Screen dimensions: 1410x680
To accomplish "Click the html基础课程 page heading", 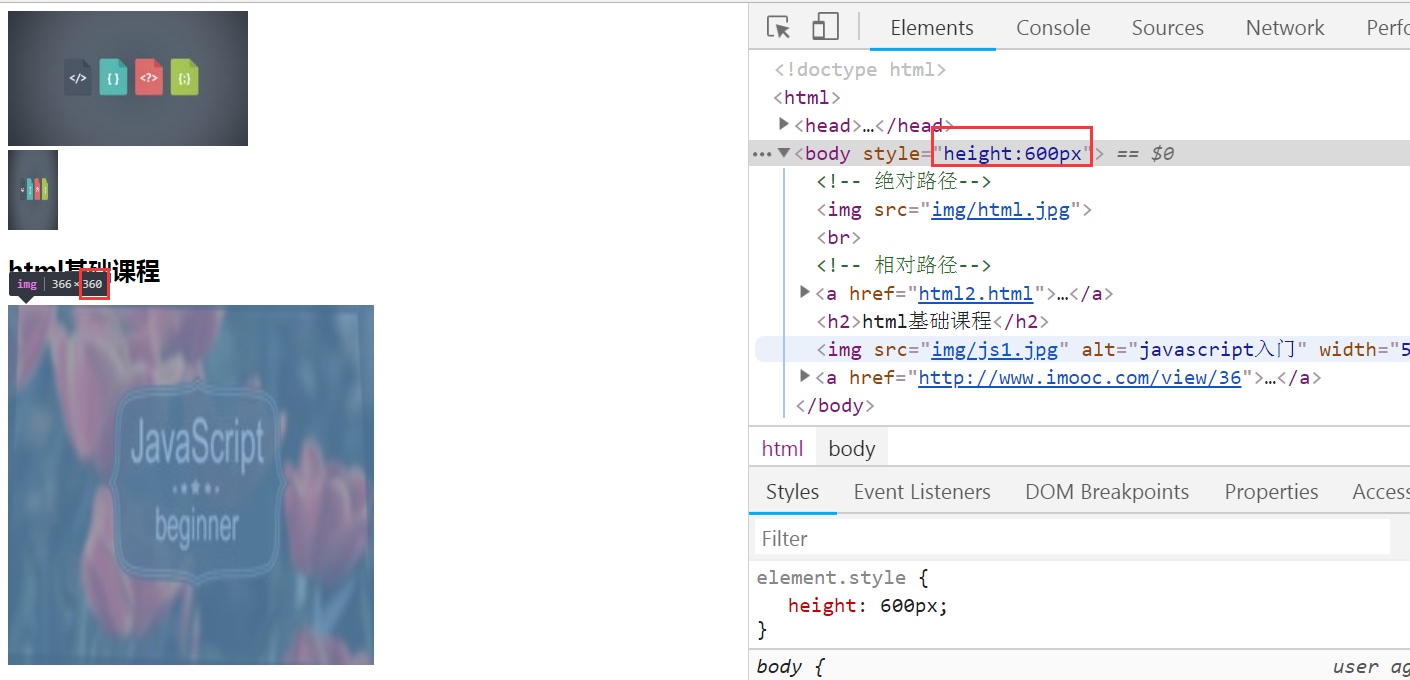I will 84,270.
